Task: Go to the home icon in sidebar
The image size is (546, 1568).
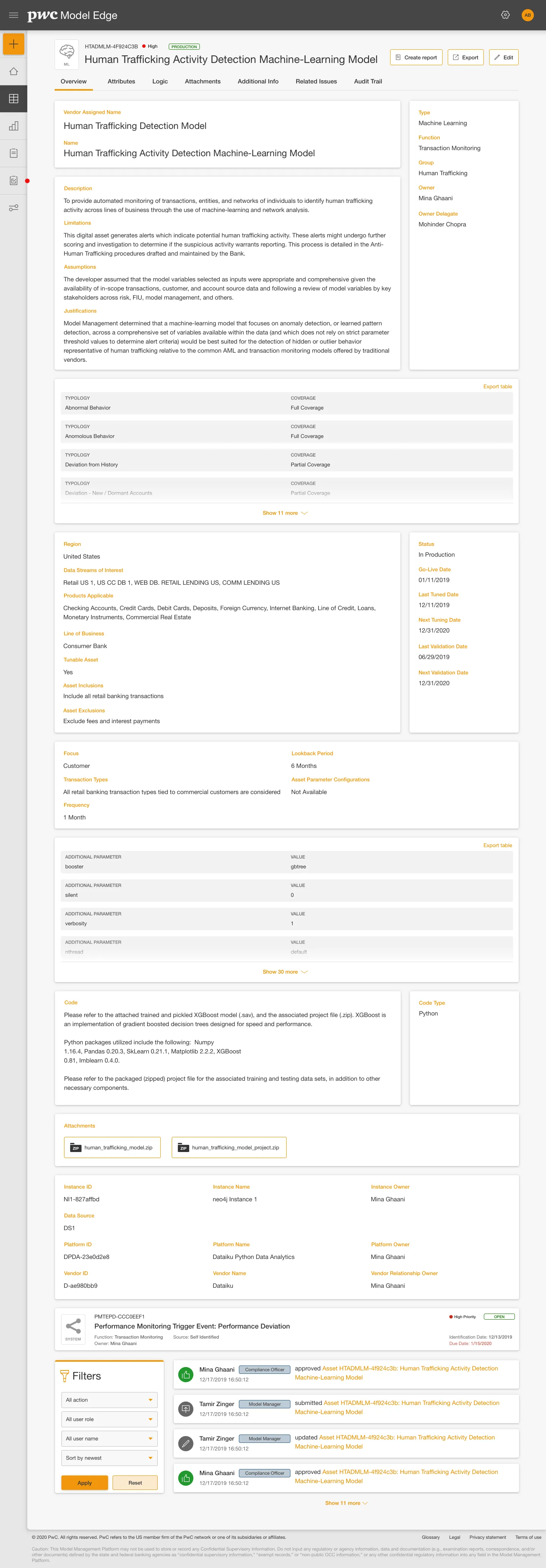Action: (13, 71)
